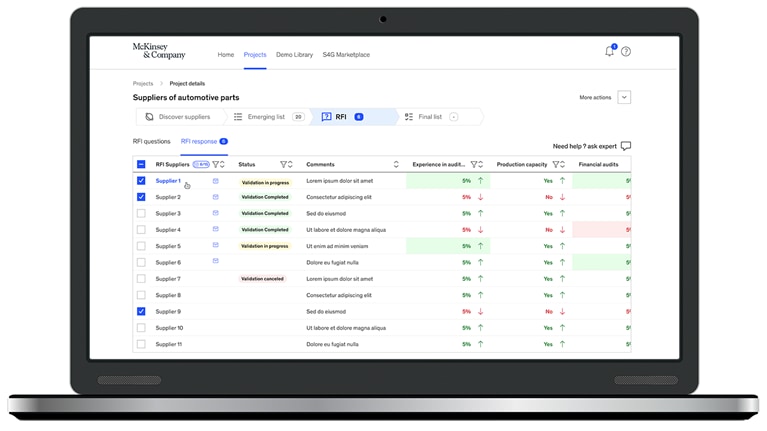Viewport: 767px width, 431px height.
Task: Filter the Production capacity column
Action: pos(555,165)
